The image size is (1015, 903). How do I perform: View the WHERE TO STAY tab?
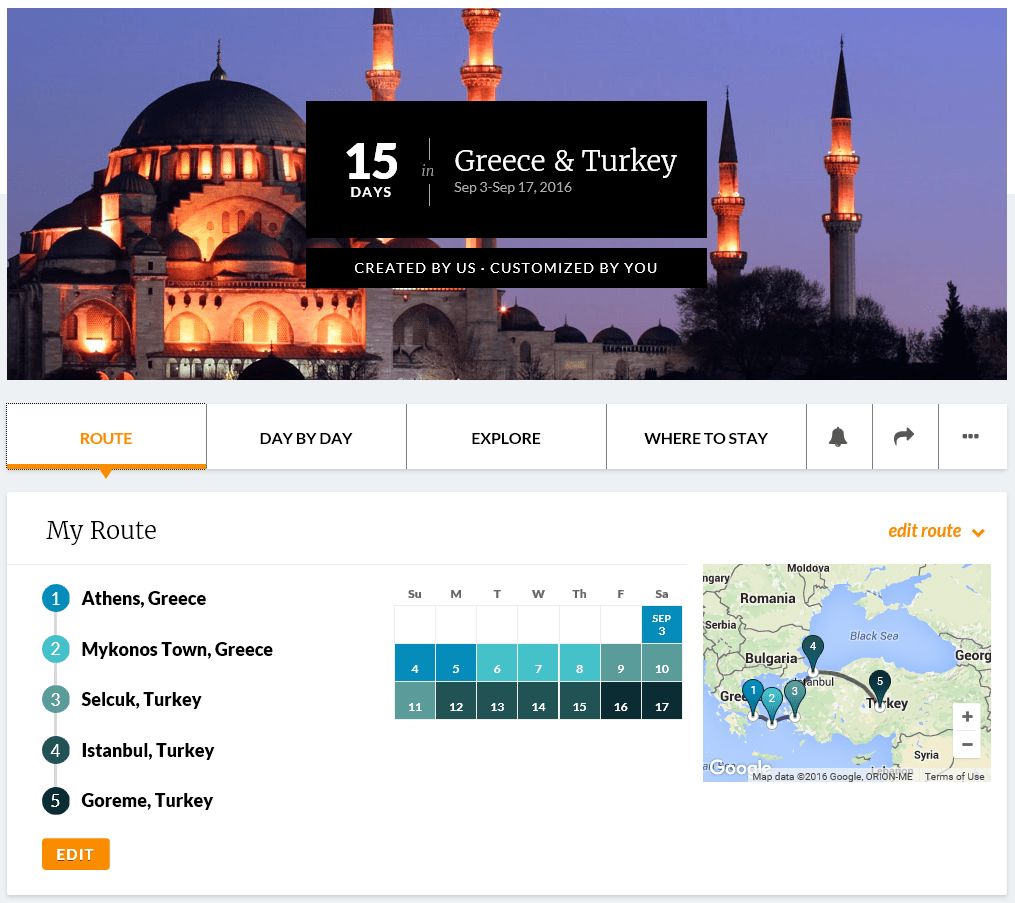pos(706,437)
